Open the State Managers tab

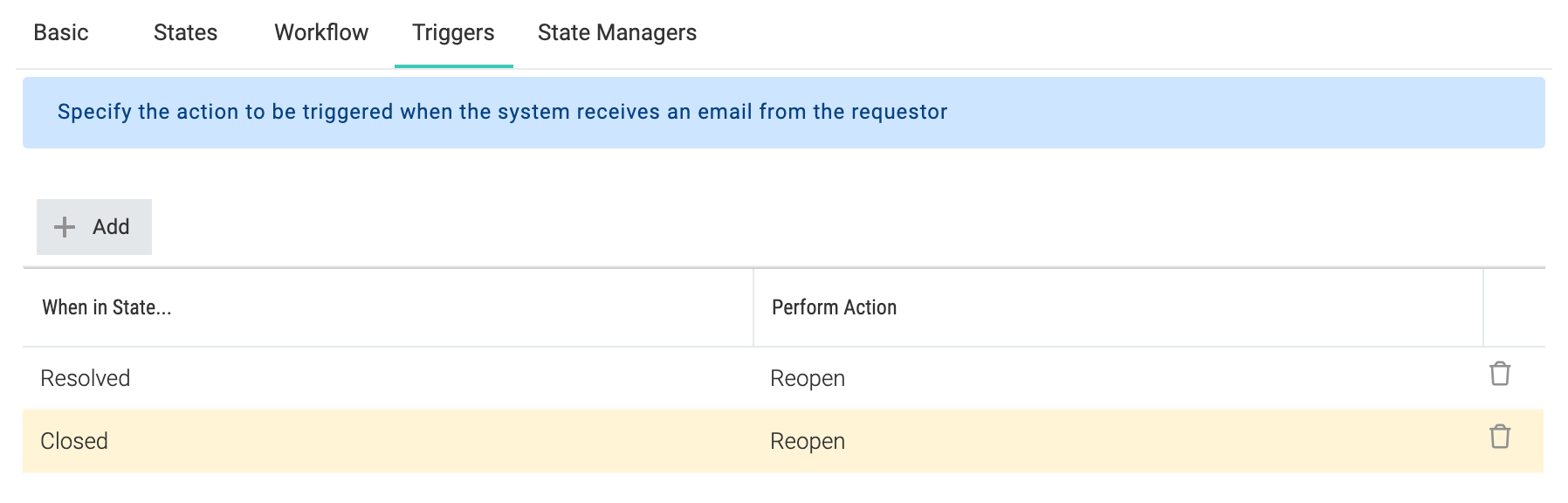point(617,32)
